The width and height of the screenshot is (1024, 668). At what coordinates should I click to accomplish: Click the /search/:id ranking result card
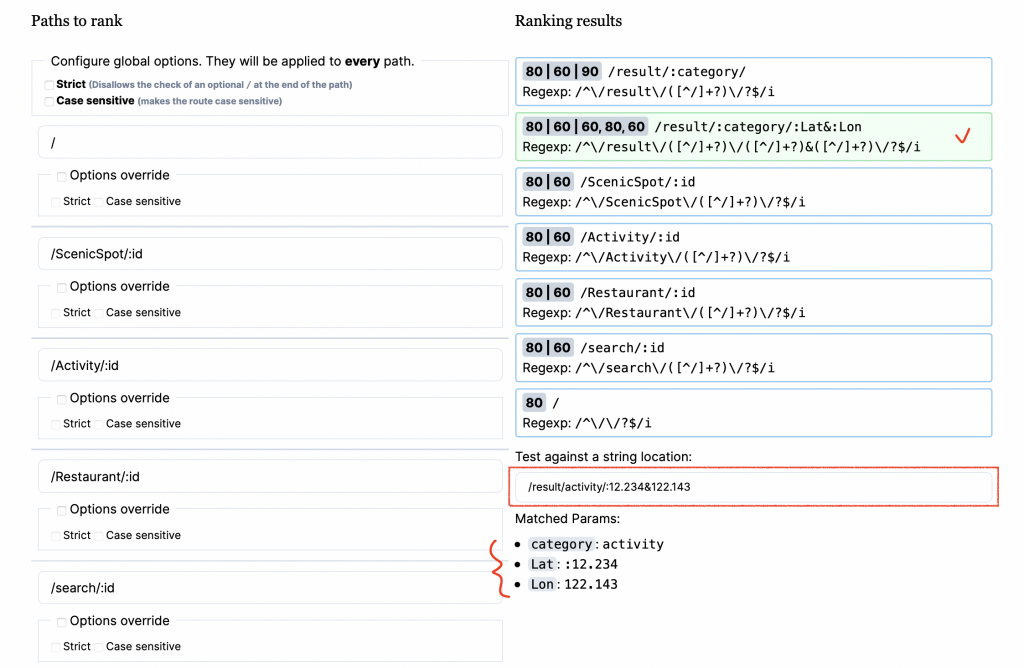click(753, 357)
